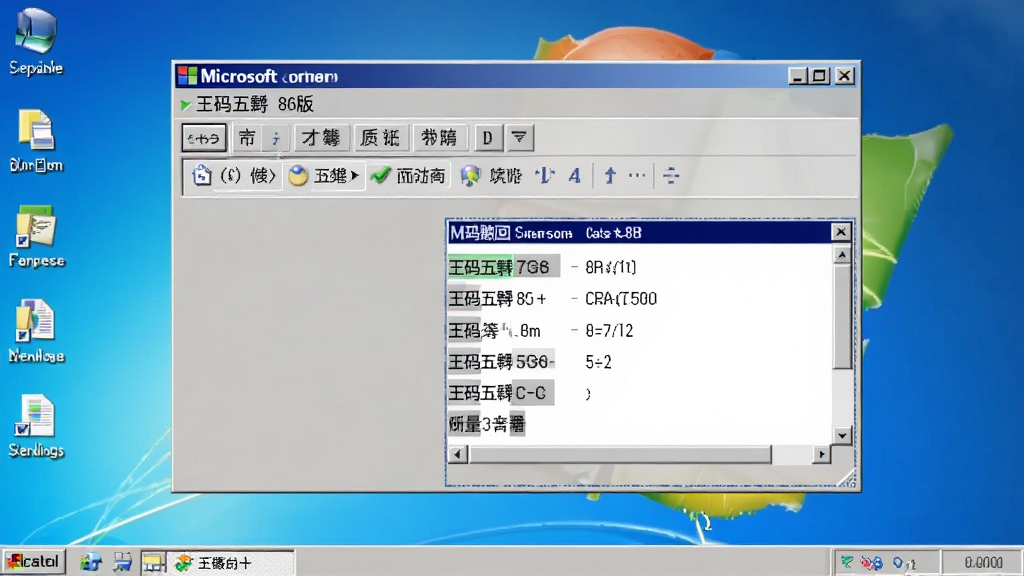Click the document home icon on second toolbar

click(x=201, y=175)
